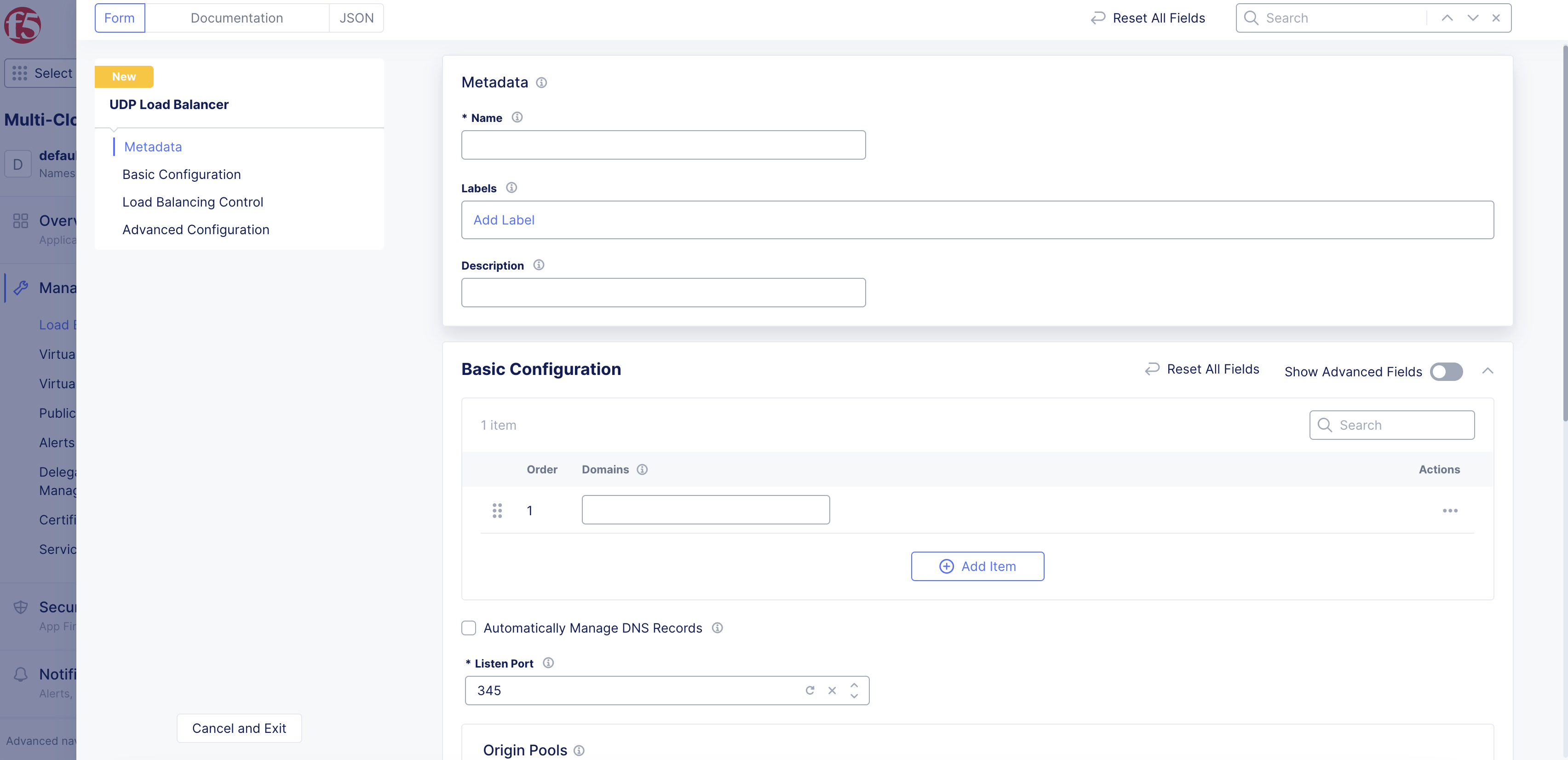Click the Add Item button

point(977,566)
